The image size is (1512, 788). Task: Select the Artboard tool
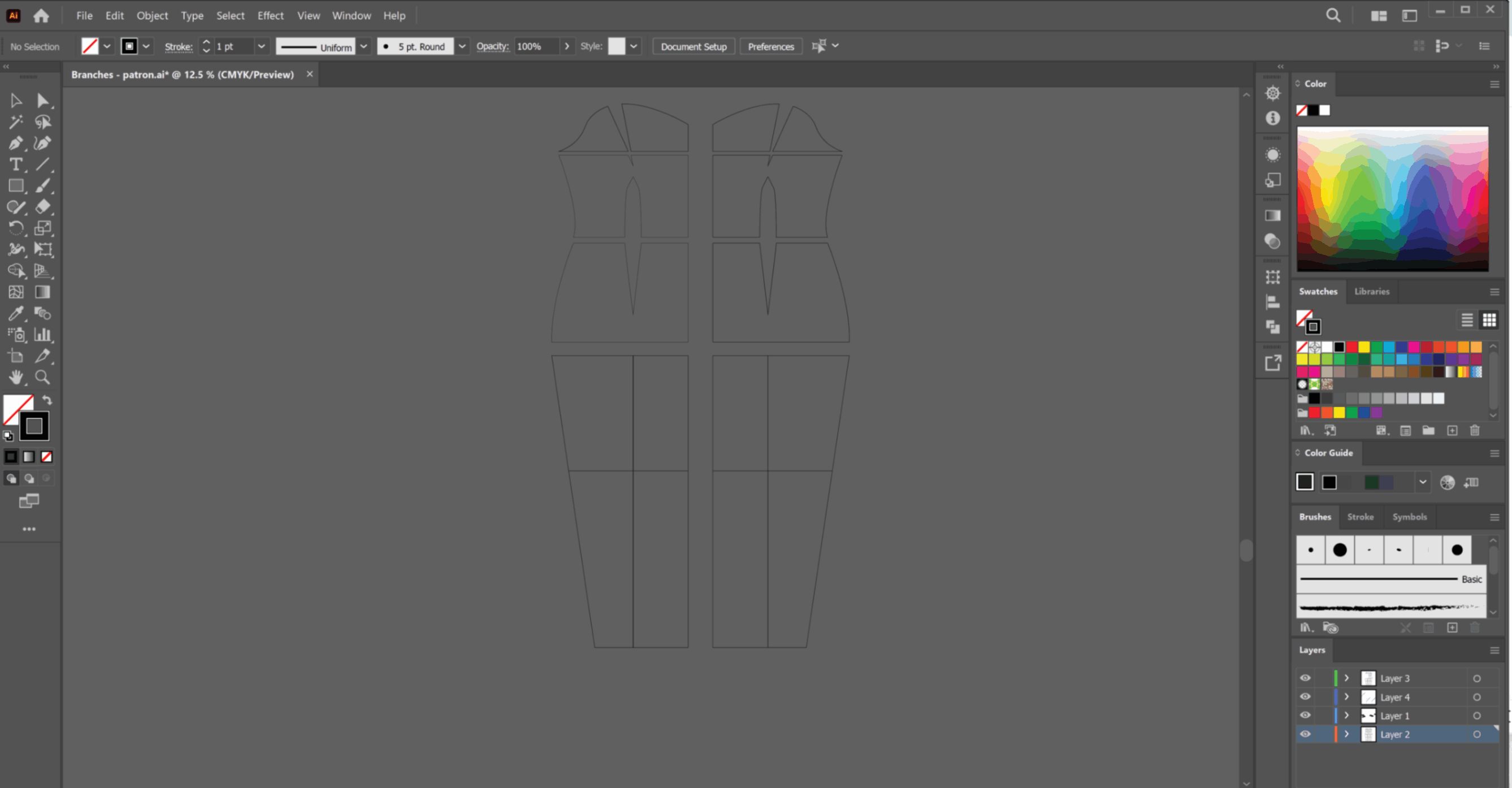pos(16,356)
